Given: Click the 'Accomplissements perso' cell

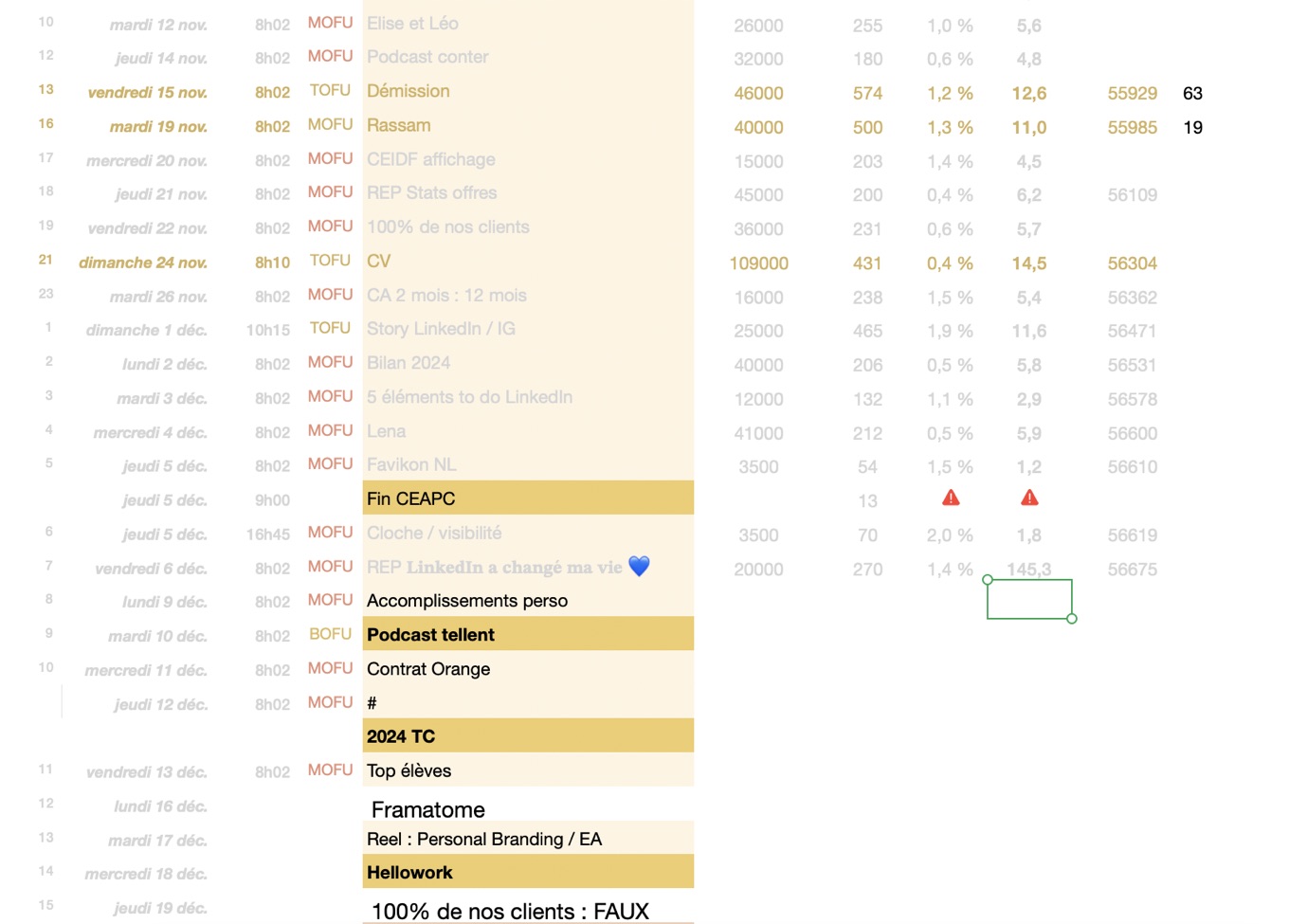Looking at the screenshot, I should pyautogui.click(x=528, y=600).
